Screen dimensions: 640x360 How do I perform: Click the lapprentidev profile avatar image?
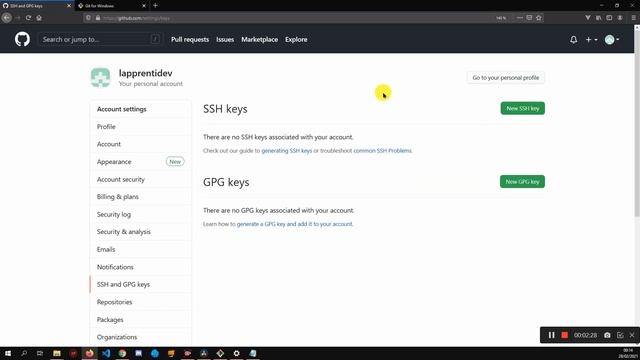coord(100,78)
